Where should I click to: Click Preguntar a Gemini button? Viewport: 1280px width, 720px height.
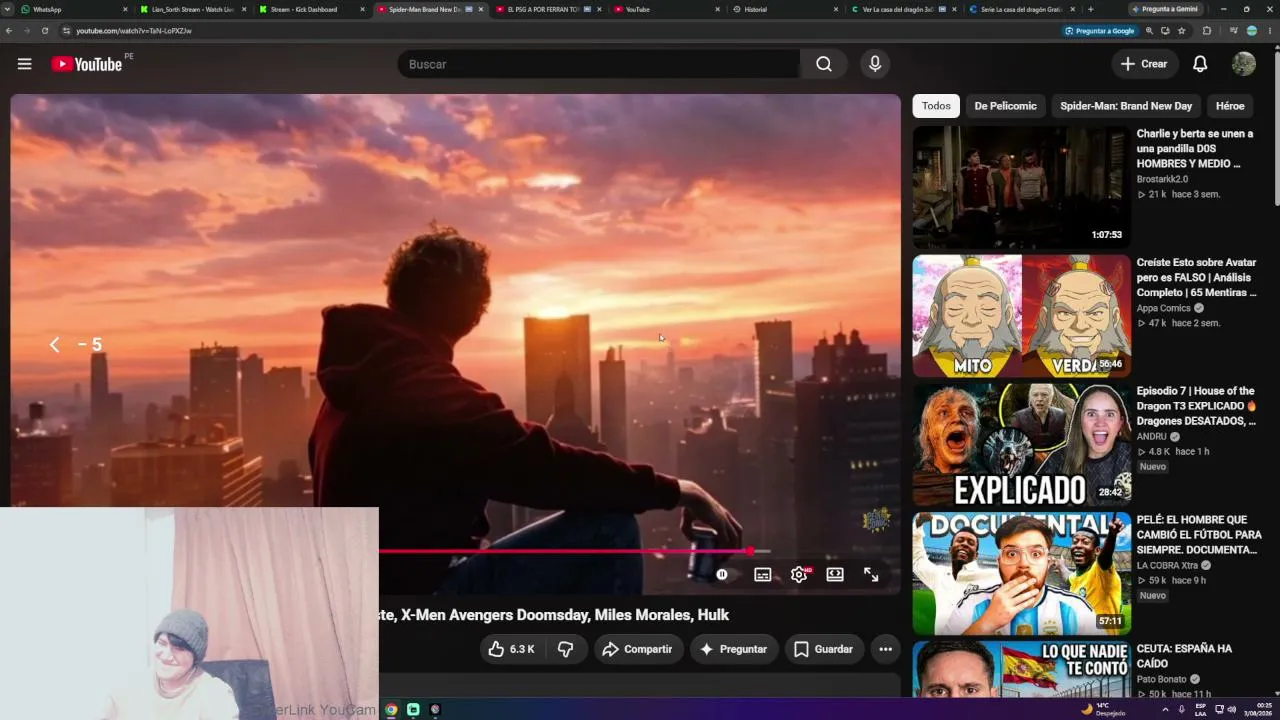point(1167,9)
